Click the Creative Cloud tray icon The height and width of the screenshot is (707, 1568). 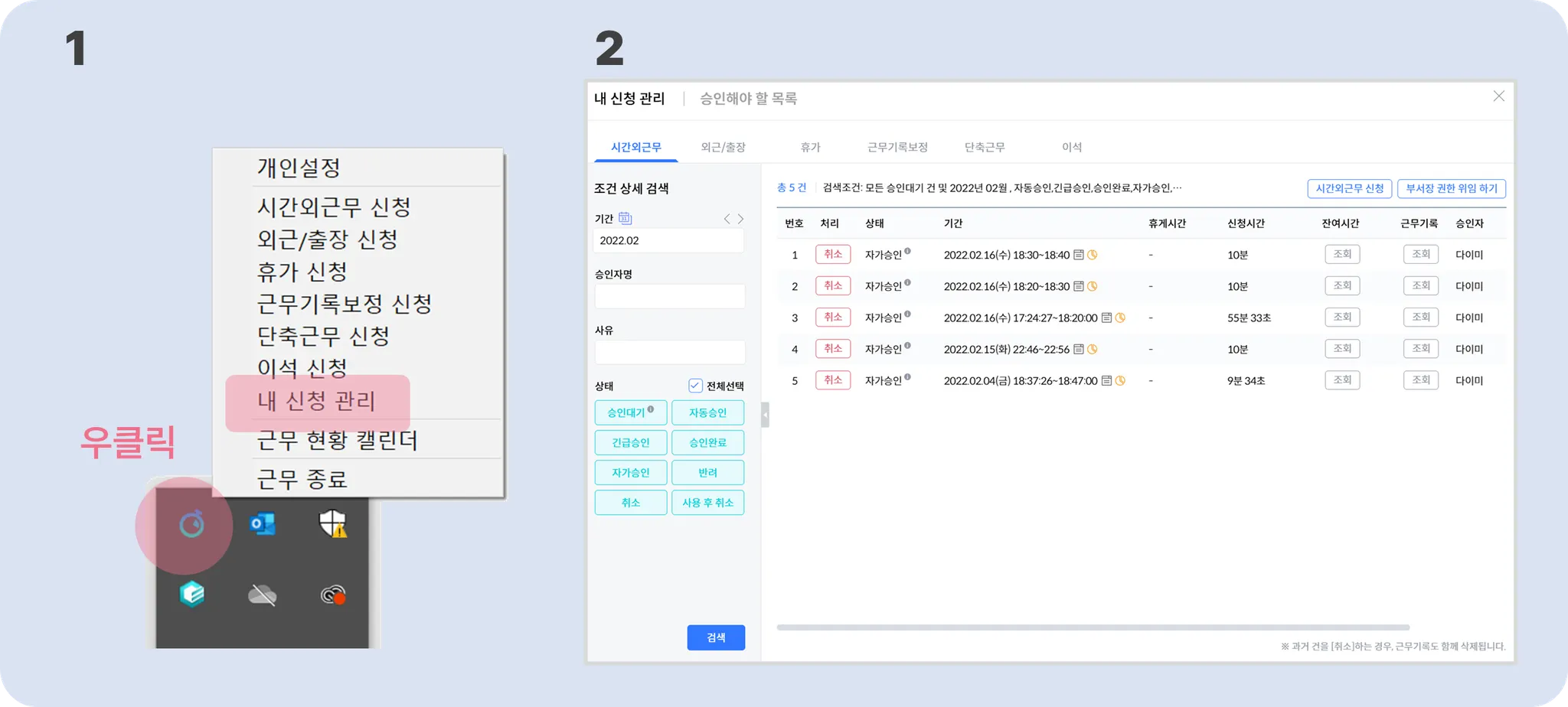(333, 595)
